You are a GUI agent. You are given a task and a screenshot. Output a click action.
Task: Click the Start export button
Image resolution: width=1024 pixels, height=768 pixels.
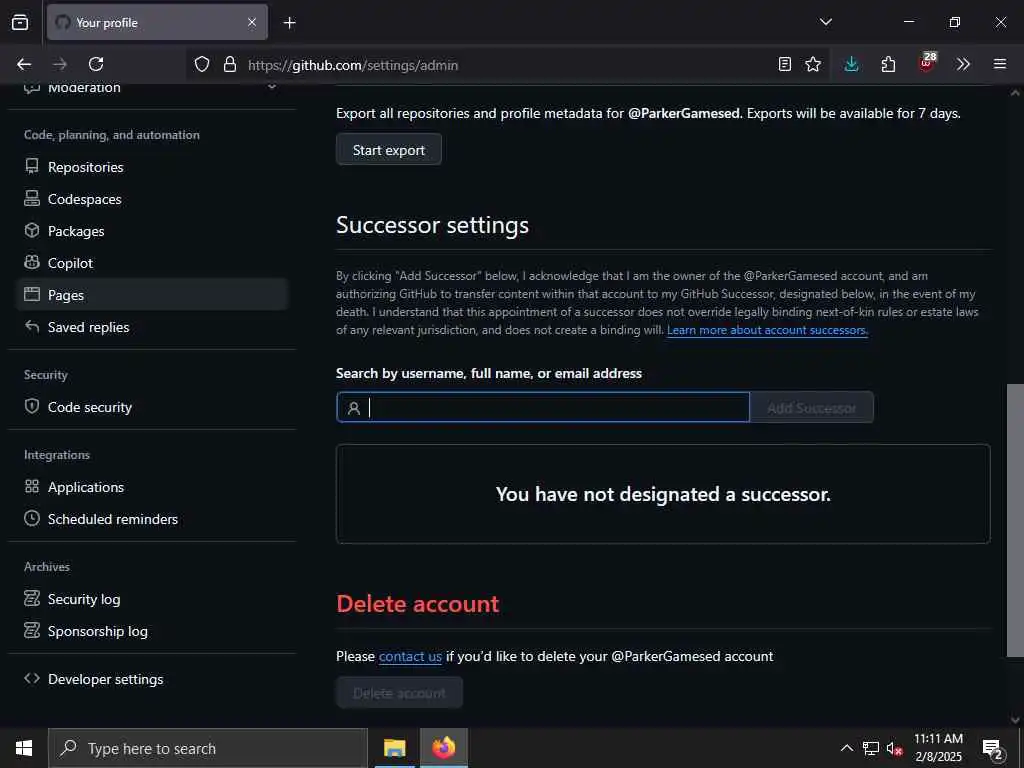tap(389, 150)
